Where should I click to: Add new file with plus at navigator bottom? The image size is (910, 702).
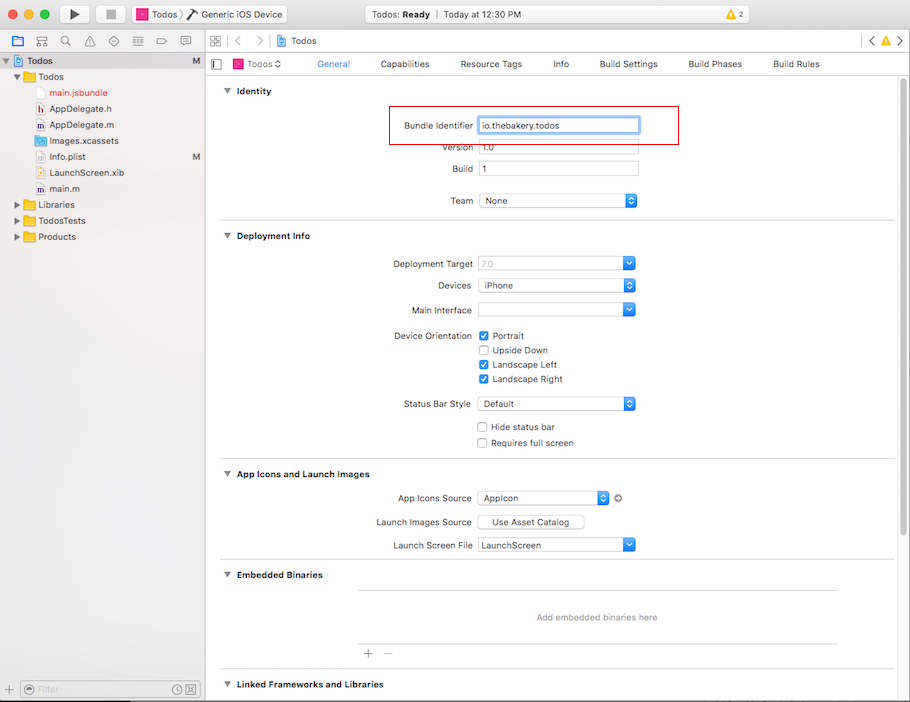point(9,689)
